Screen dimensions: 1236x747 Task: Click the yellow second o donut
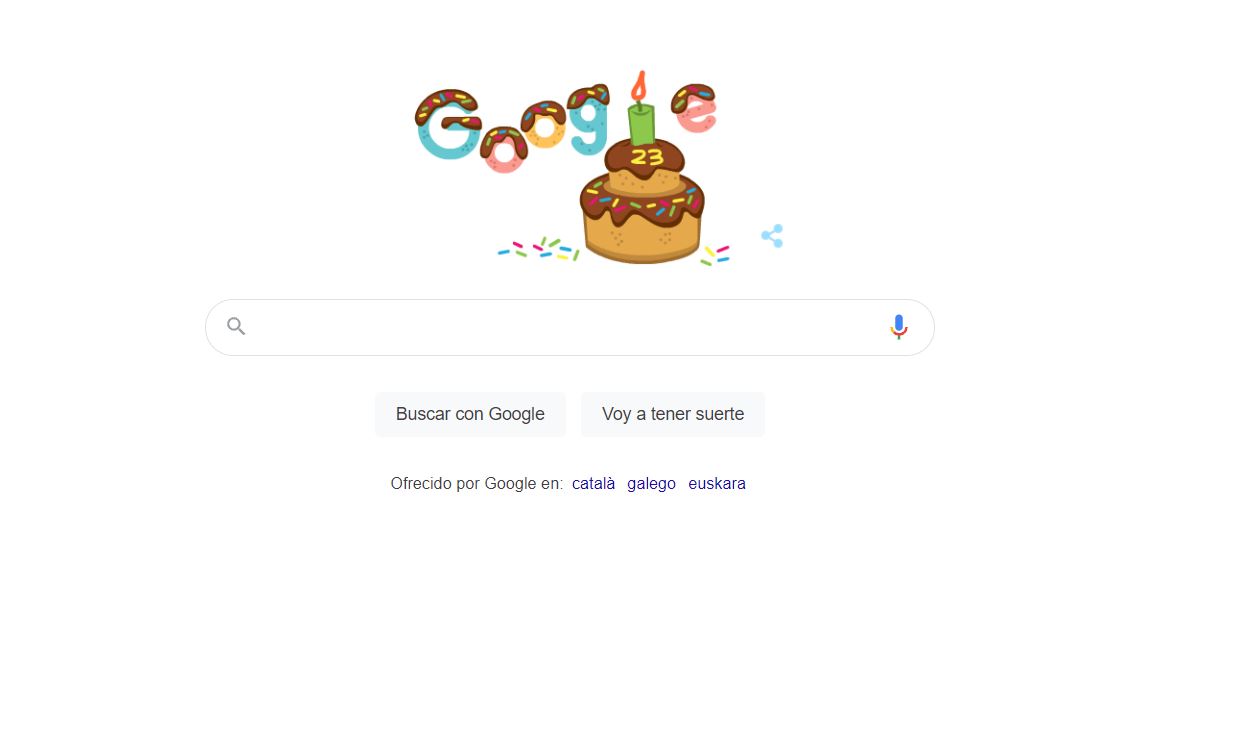(x=544, y=125)
